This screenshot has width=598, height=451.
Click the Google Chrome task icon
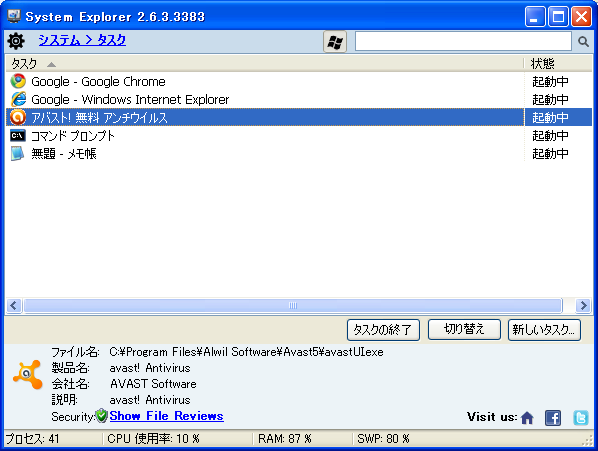point(18,81)
